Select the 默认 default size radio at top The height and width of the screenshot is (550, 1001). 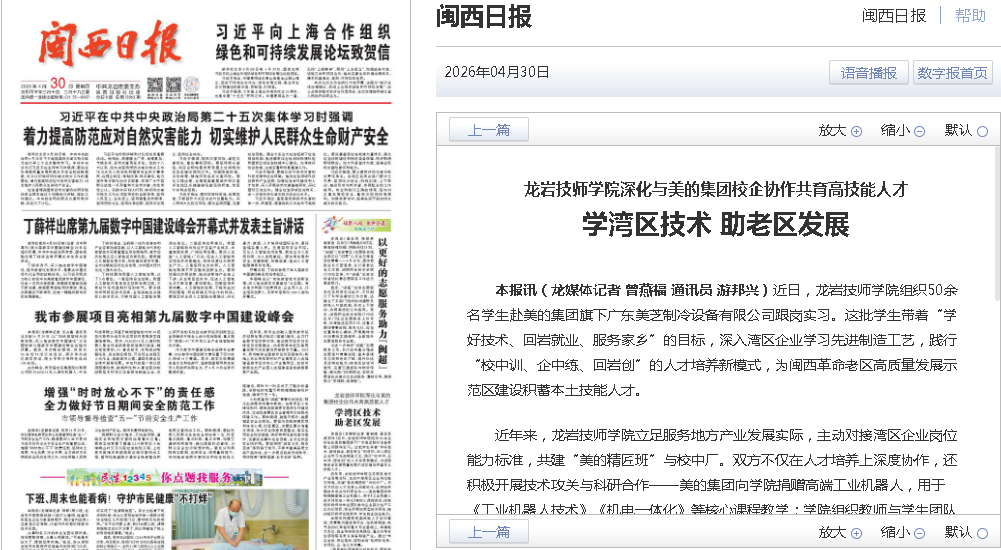(982, 131)
